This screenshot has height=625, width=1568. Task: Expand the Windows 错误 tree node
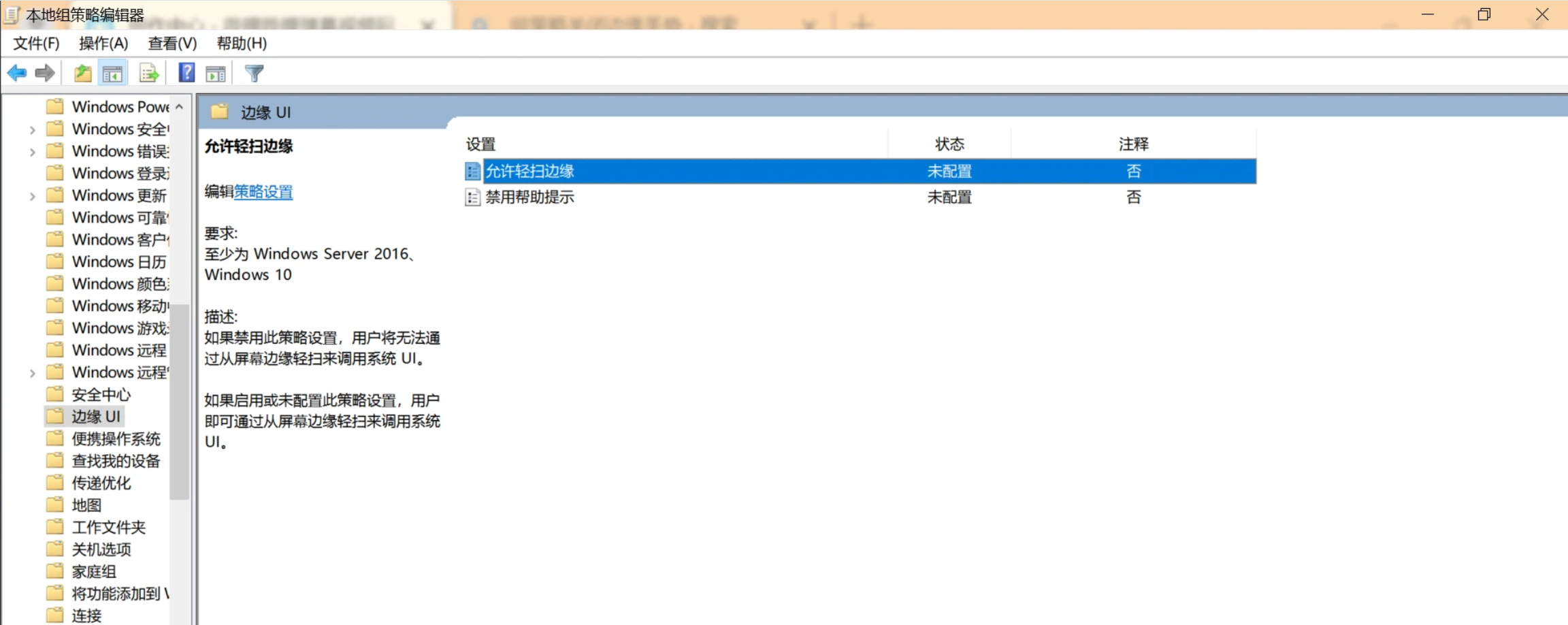point(32,152)
